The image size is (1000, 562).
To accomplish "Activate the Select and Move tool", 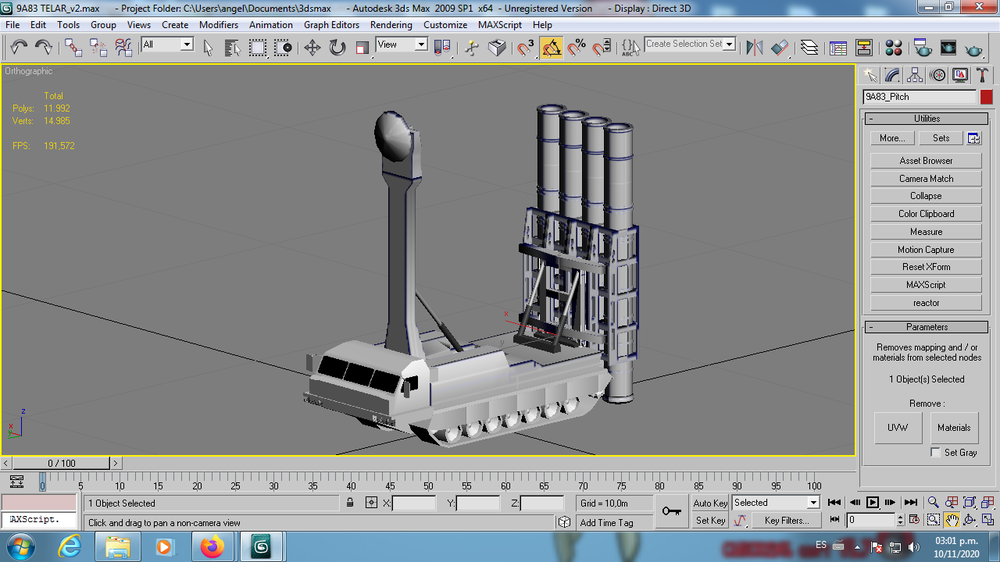I will pos(312,47).
